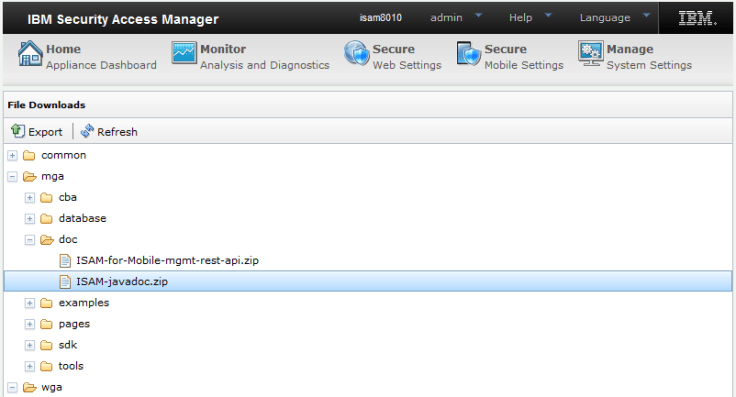Open the Manage System Settings menu
Image resolution: width=736 pixels, height=397 pixels.
tap(635, 56)
